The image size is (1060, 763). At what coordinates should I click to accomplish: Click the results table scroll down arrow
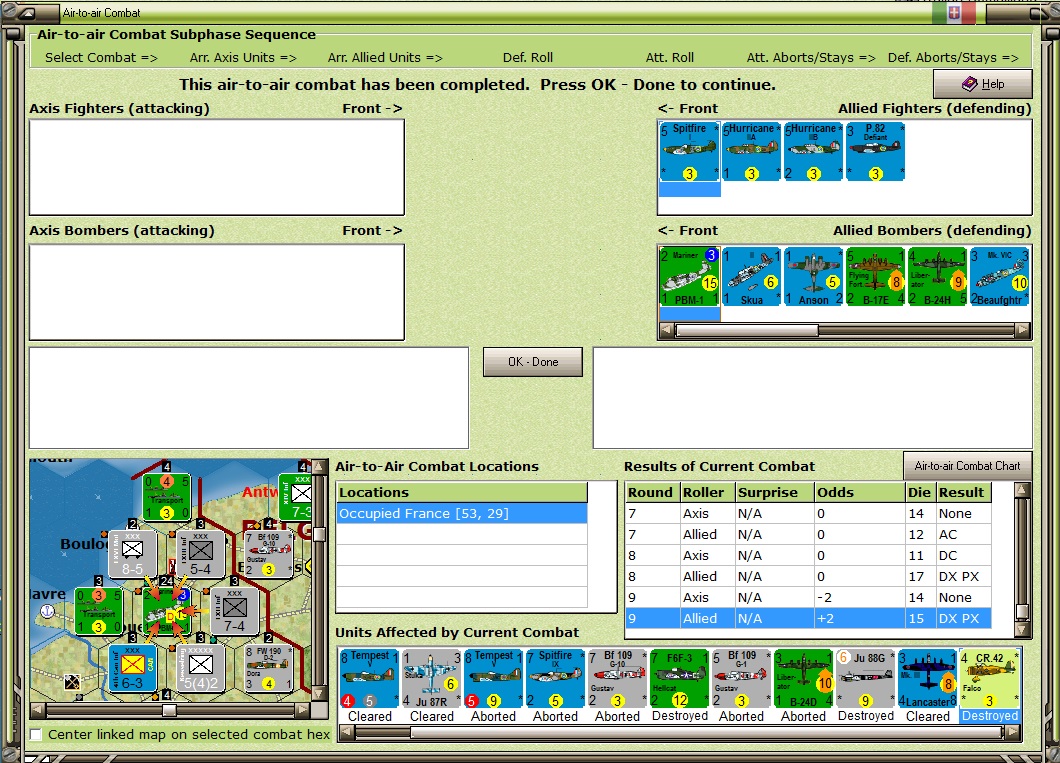pos(1022,630)
